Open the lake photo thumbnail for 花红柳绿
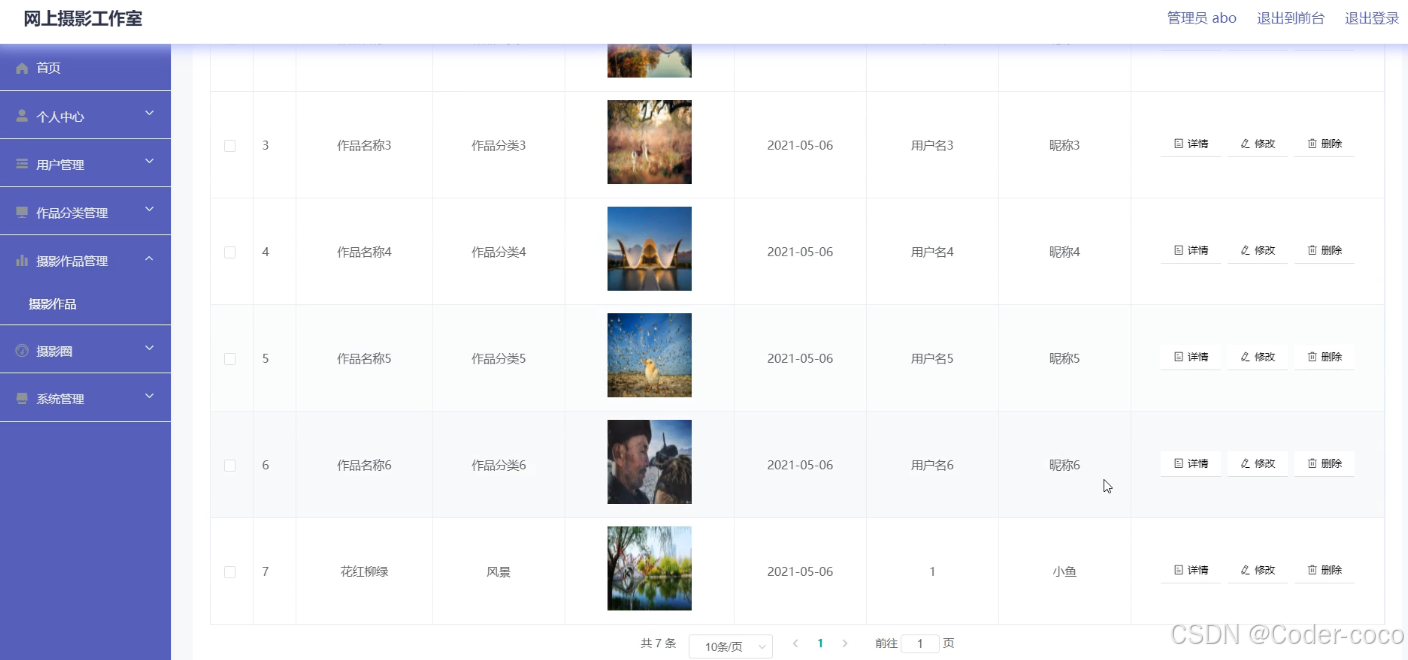The width and height of the screenshot is (1408, 660). [x=649, y=568]
